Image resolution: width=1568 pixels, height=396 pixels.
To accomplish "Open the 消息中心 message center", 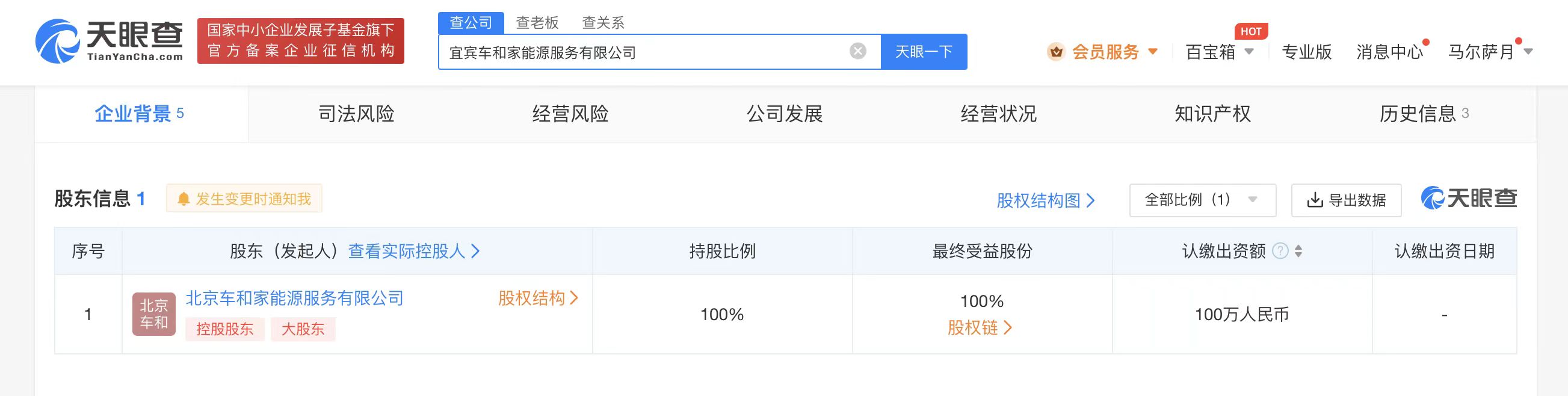I will click(x=1390, y=52).
